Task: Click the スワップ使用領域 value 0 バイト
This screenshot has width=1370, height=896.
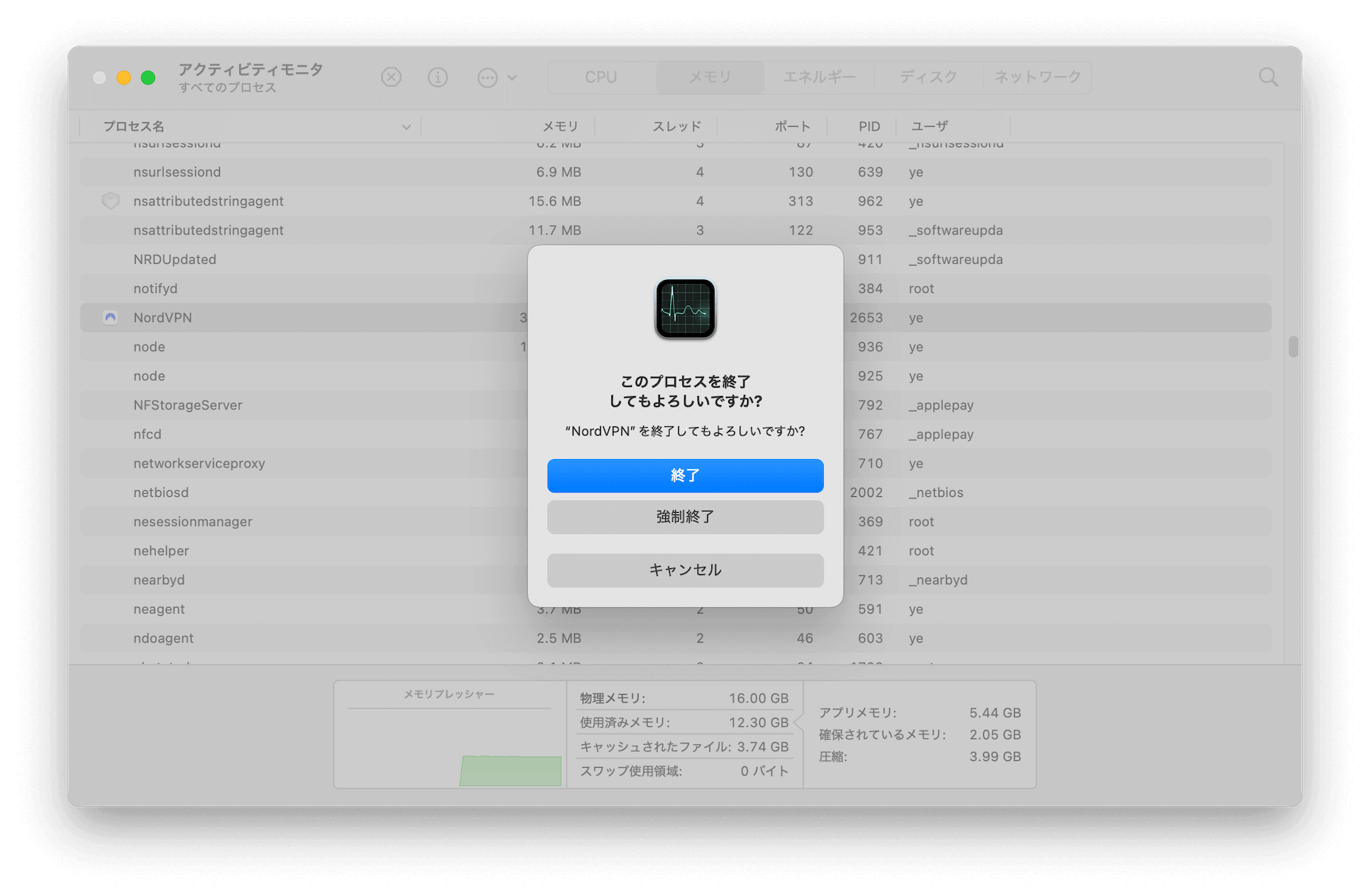Action: click(x=765, y=771)
